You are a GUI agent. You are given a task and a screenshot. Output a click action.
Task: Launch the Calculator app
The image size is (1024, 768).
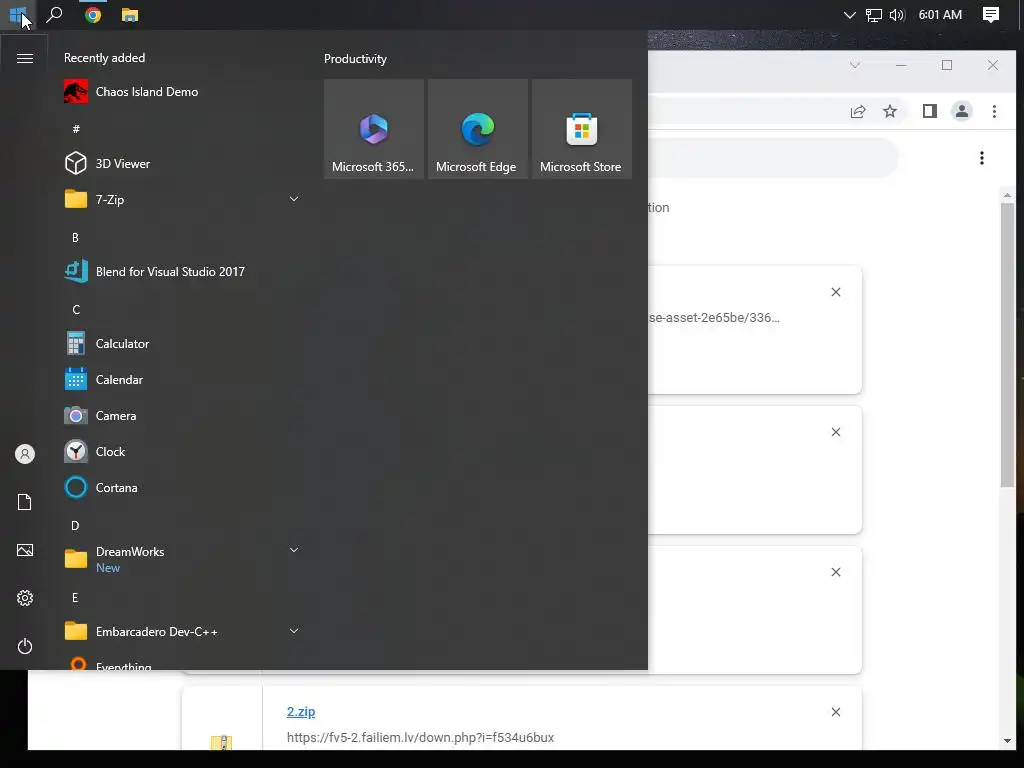click(182, 344)
